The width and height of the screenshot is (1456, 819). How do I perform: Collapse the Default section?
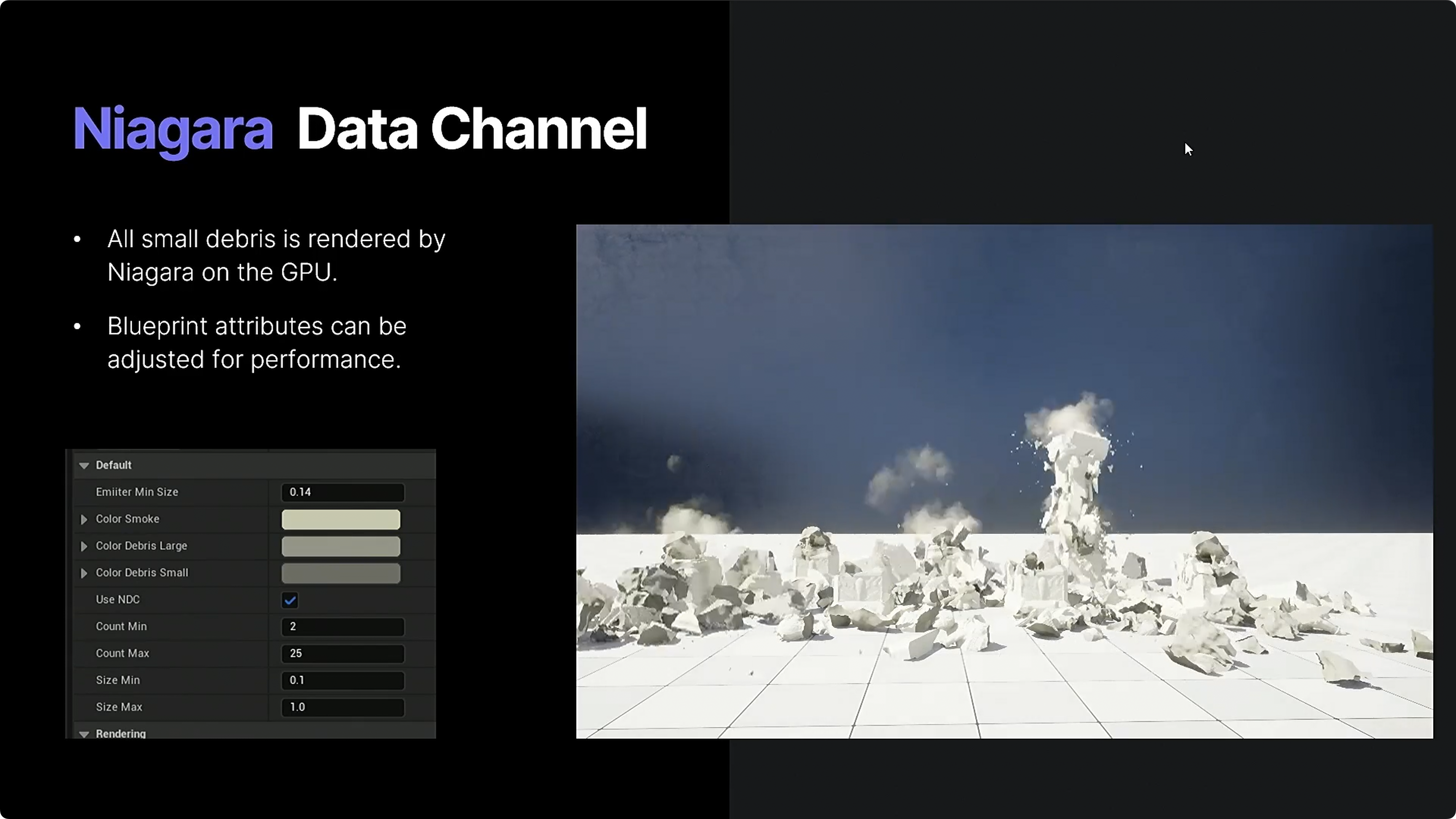point(84,466)
